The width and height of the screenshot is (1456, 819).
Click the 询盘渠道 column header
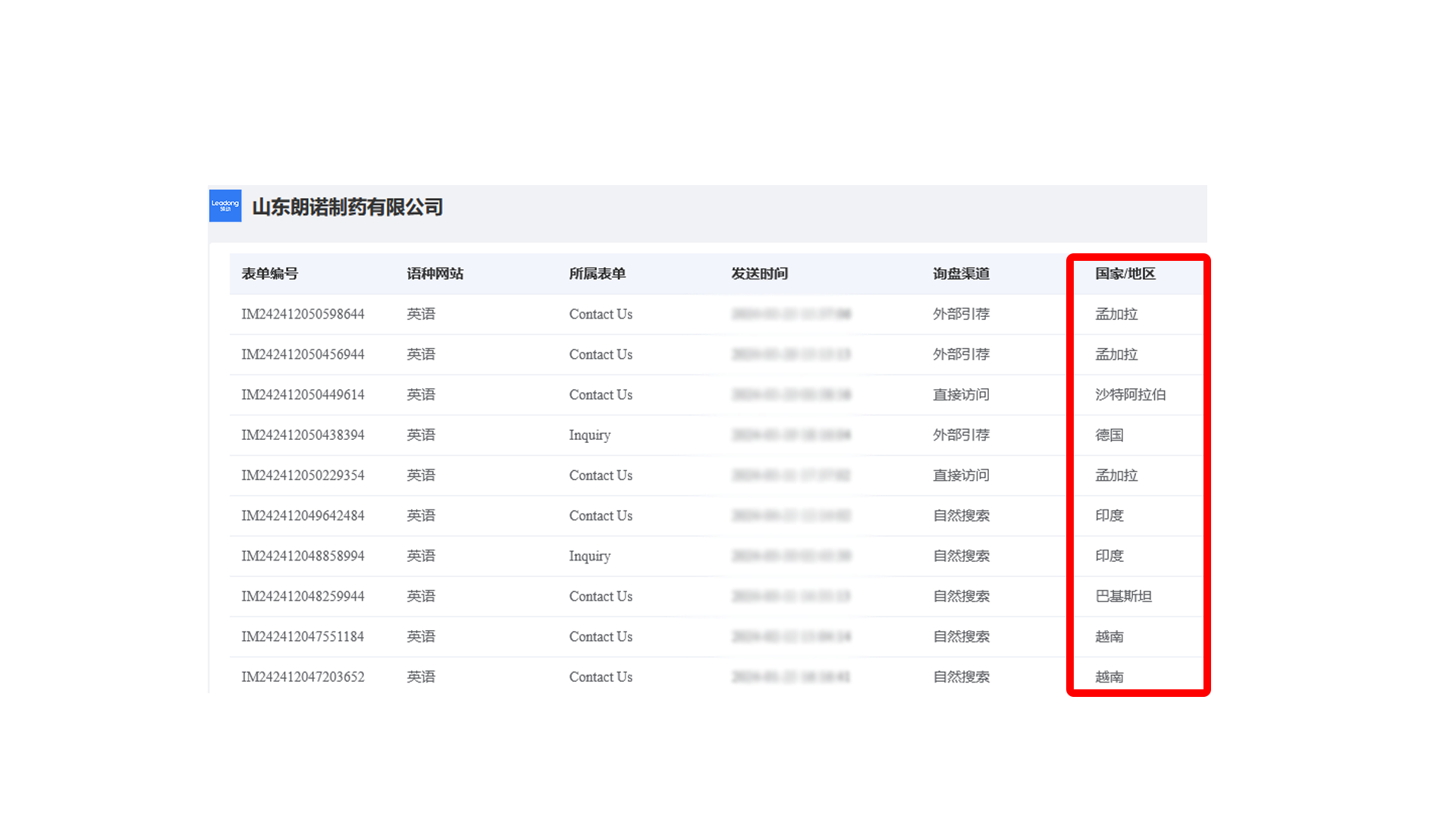(x=961, y=274)
